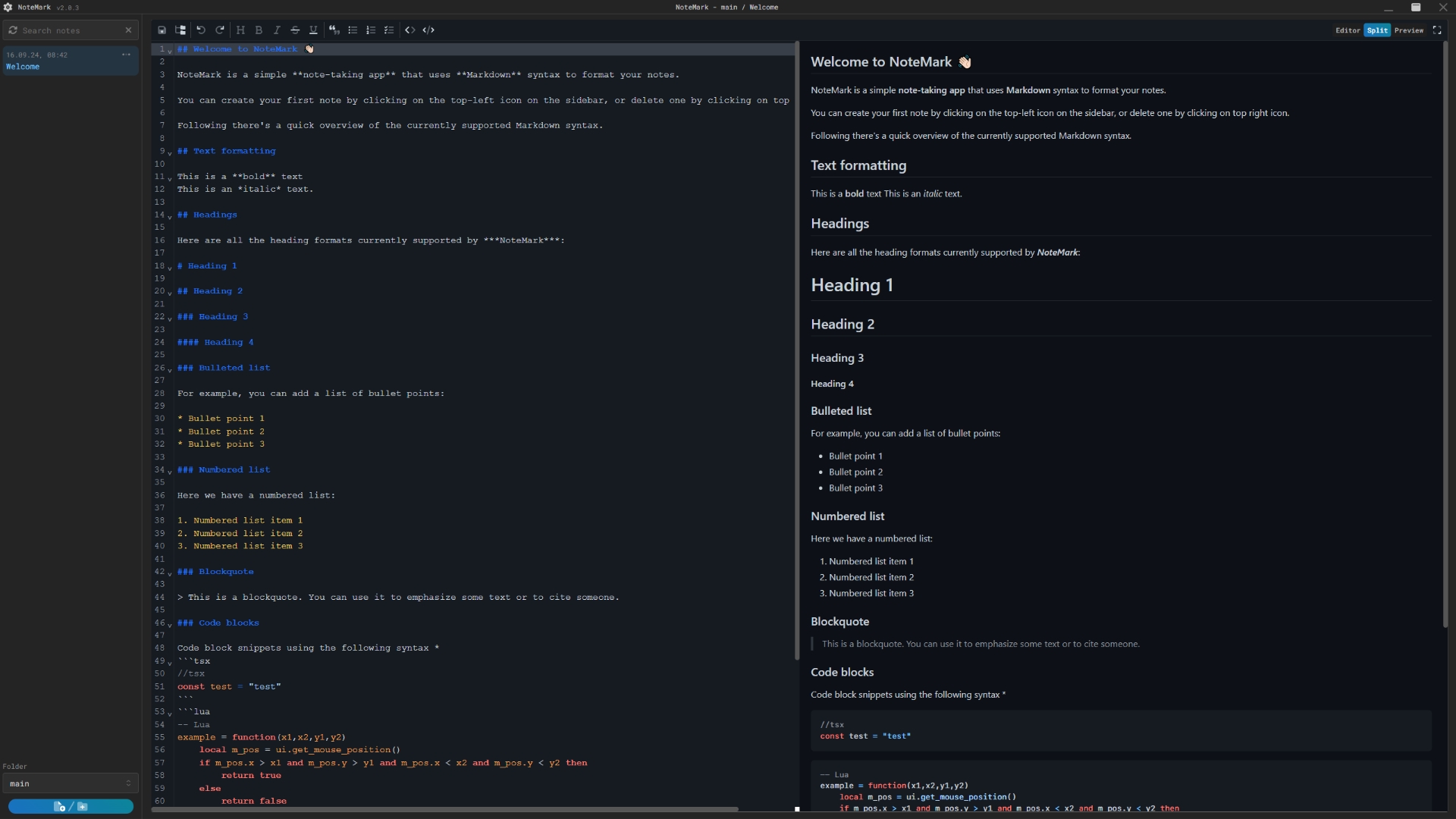This screenshot has height=819, width=1456.
Task: Click the '#### Heading 4' line in editor
Action: point(215,343)
